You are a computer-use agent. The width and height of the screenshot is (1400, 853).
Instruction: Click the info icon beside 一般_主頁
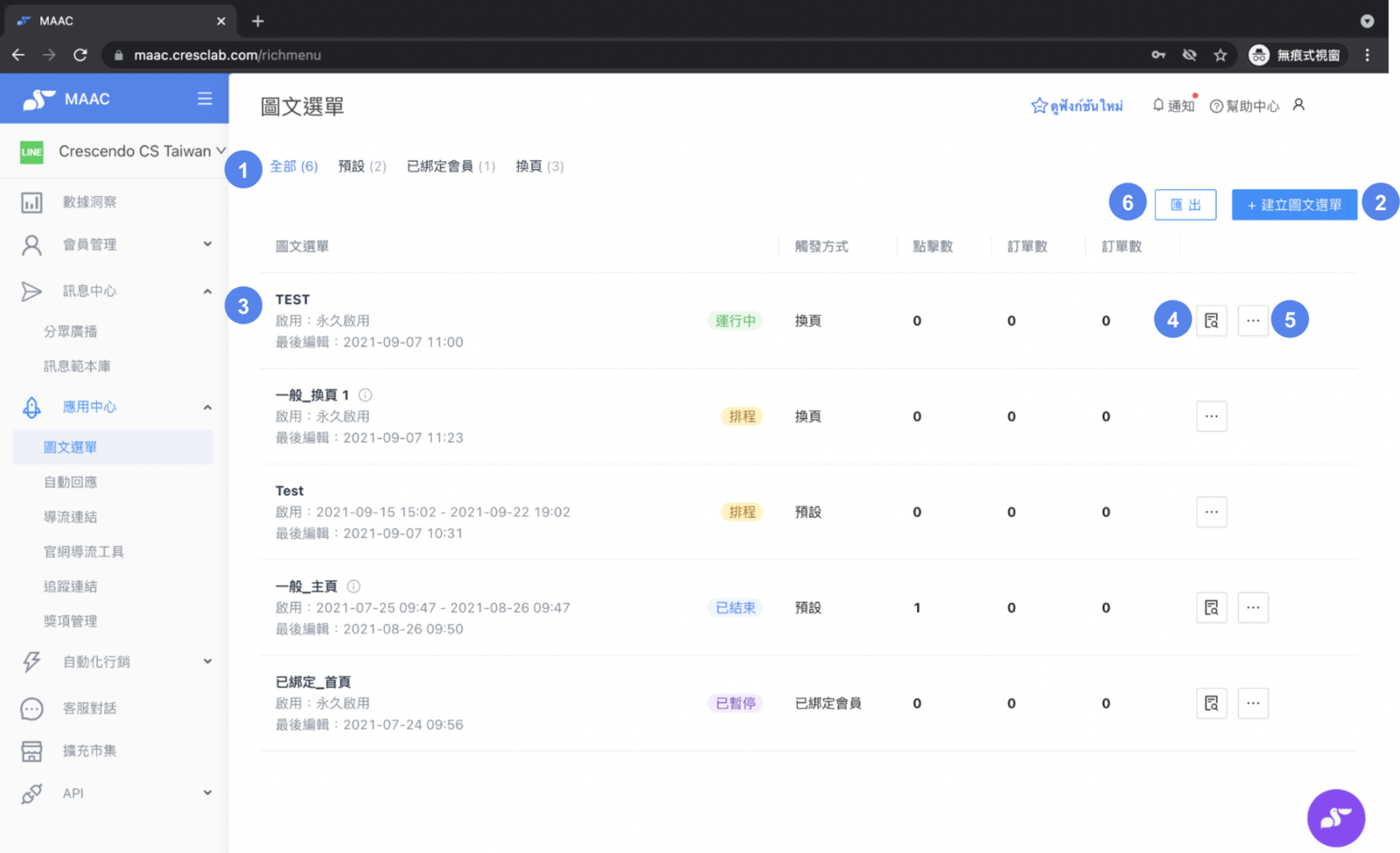(x=353, y=587)
